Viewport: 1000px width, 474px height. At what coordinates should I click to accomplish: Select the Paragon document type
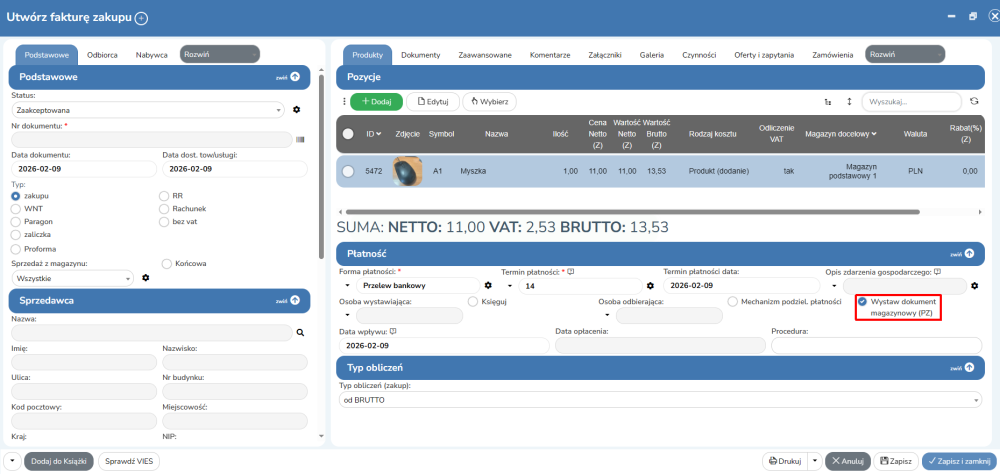click(x=16, y=221)
